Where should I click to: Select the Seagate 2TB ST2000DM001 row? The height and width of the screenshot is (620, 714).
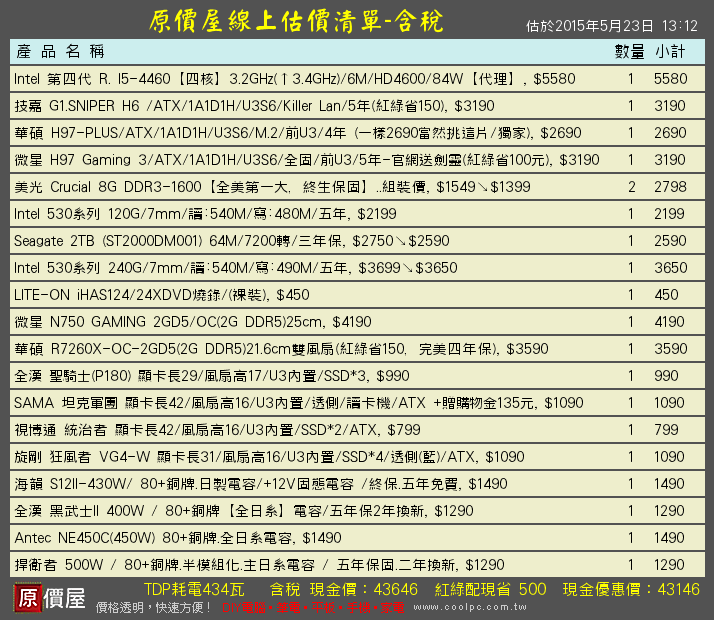[x=357, y=241]
